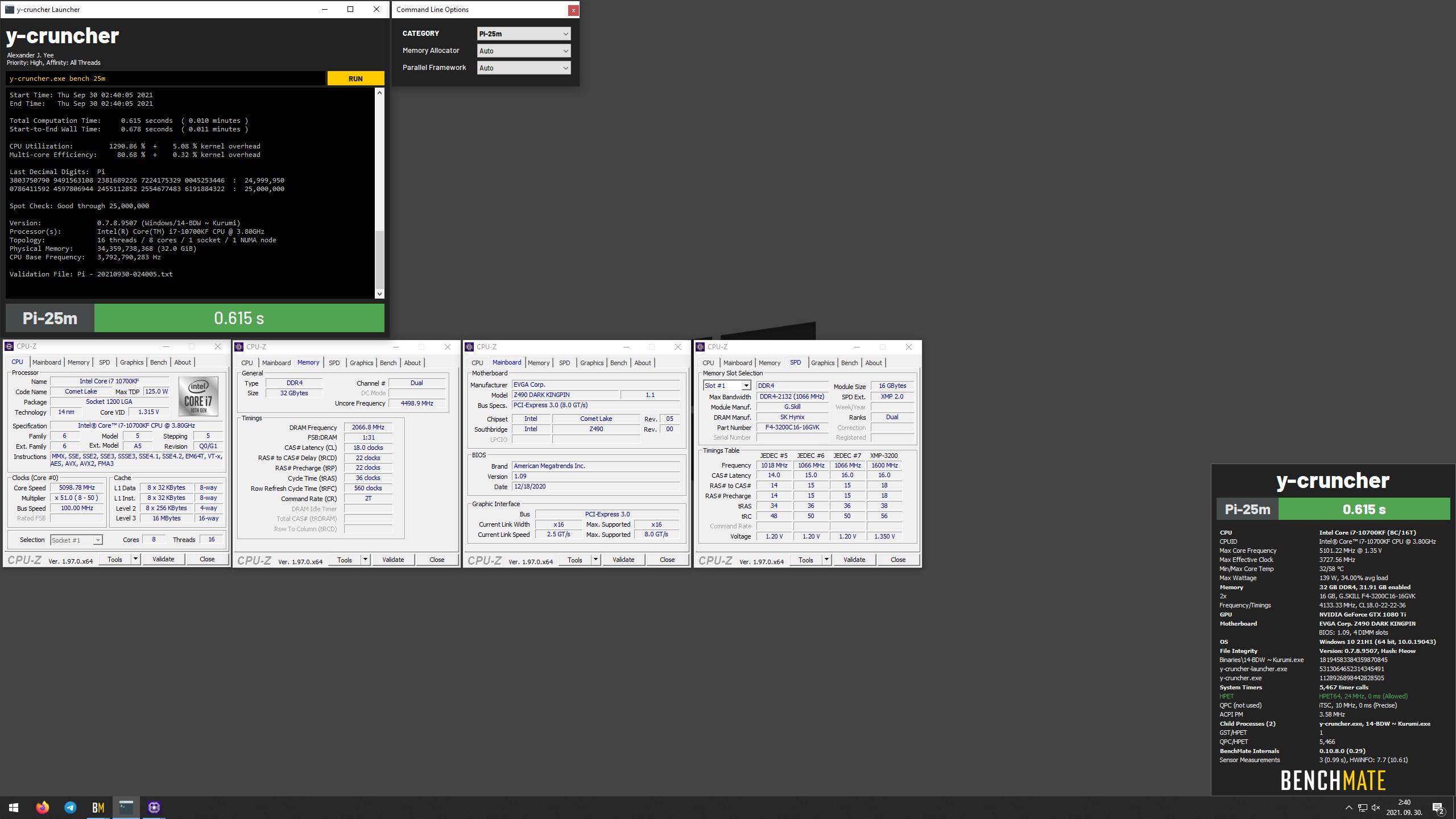The height and width of the screenshot is (819, 1456).
Task: Click console output scrollbar thumb
Action: coord(379,259)
